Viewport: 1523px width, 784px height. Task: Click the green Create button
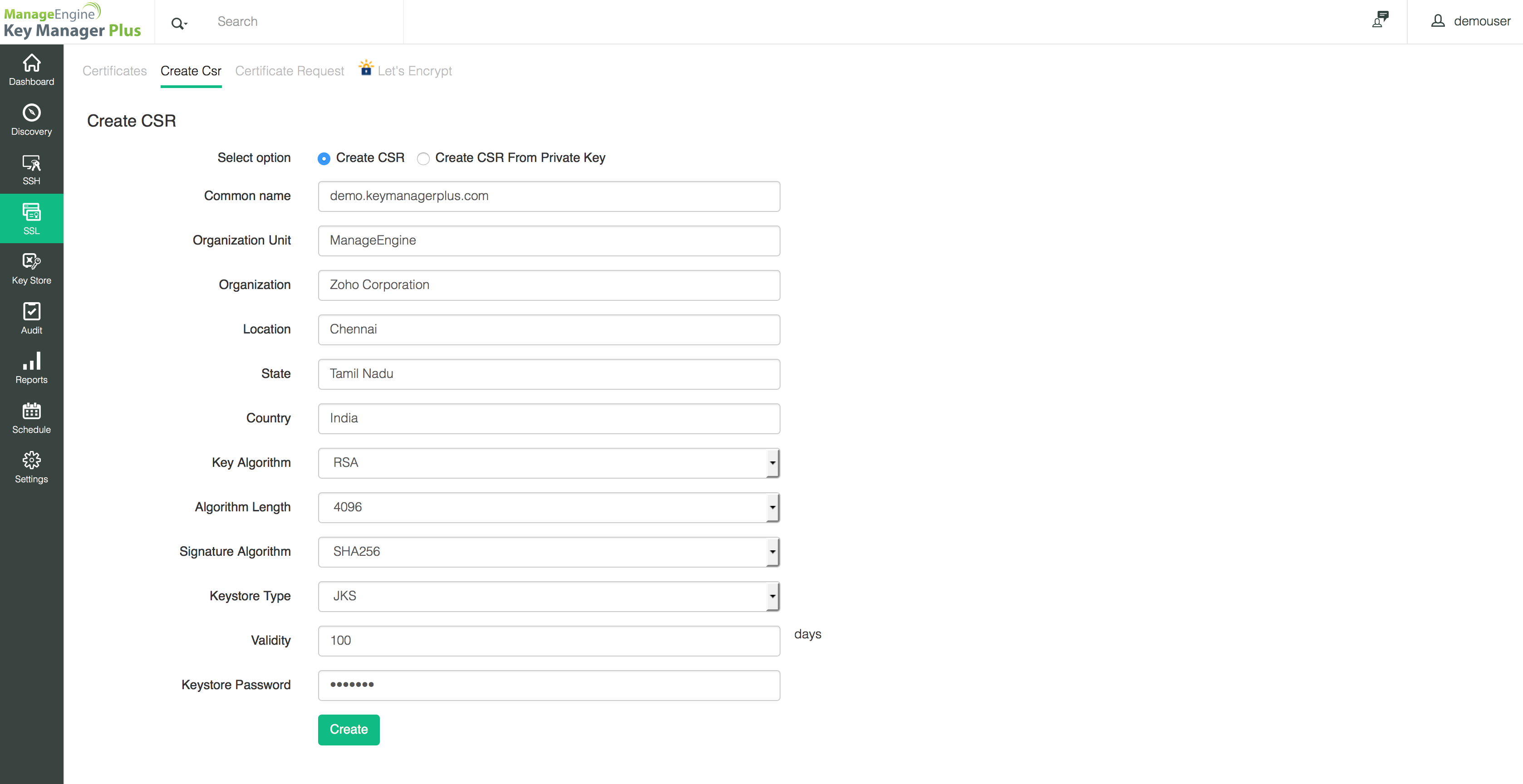click(x=348, y=730)
